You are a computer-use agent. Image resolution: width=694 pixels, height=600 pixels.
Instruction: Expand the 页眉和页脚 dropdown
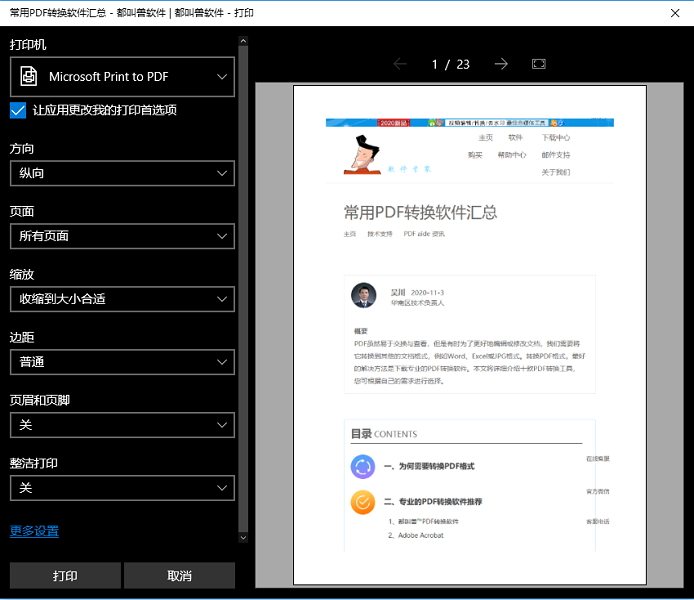[122, 425]
